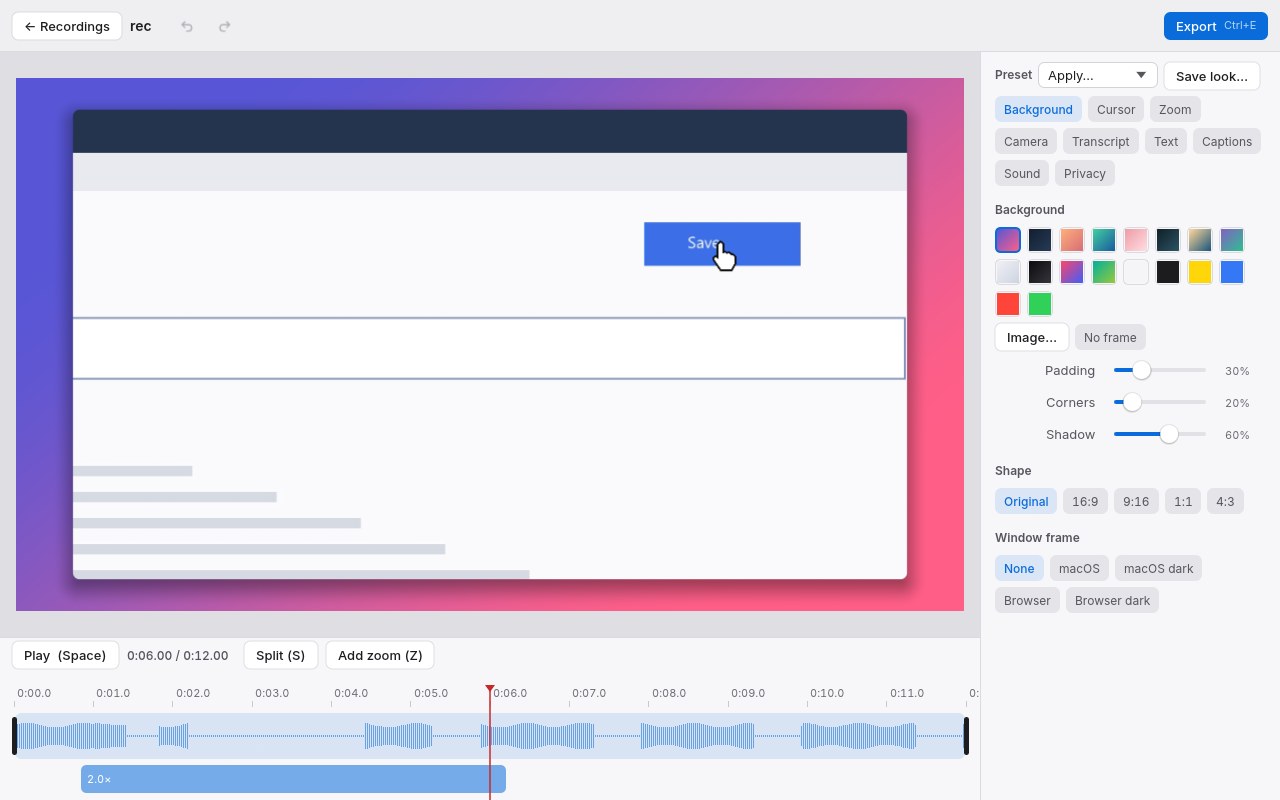Open the Transcript tab
The height and width of the screenshot is (800, 1280).
point(1100,141)
